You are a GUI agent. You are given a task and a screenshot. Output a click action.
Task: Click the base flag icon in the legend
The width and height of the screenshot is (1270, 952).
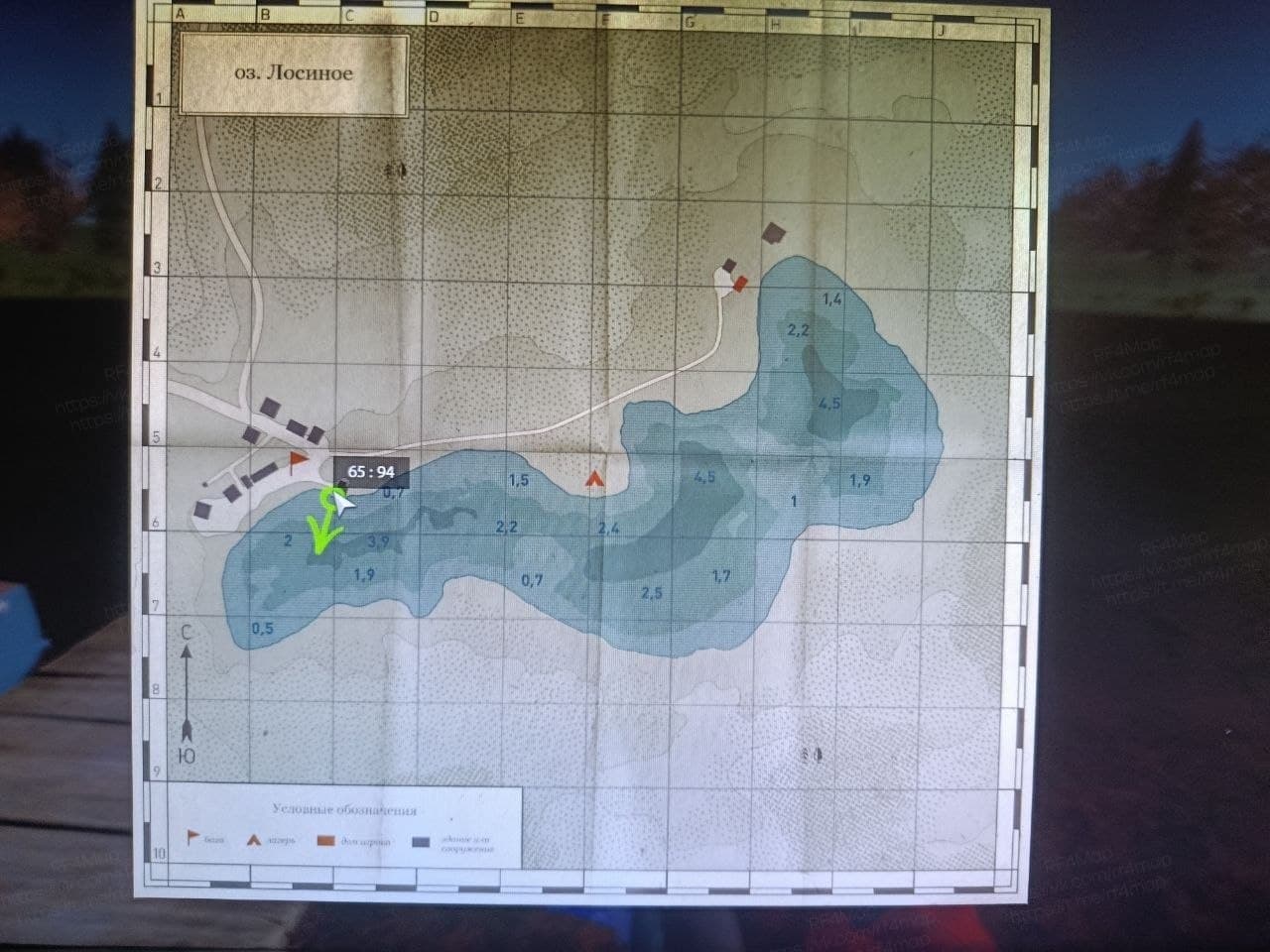(x=192, y=839)
